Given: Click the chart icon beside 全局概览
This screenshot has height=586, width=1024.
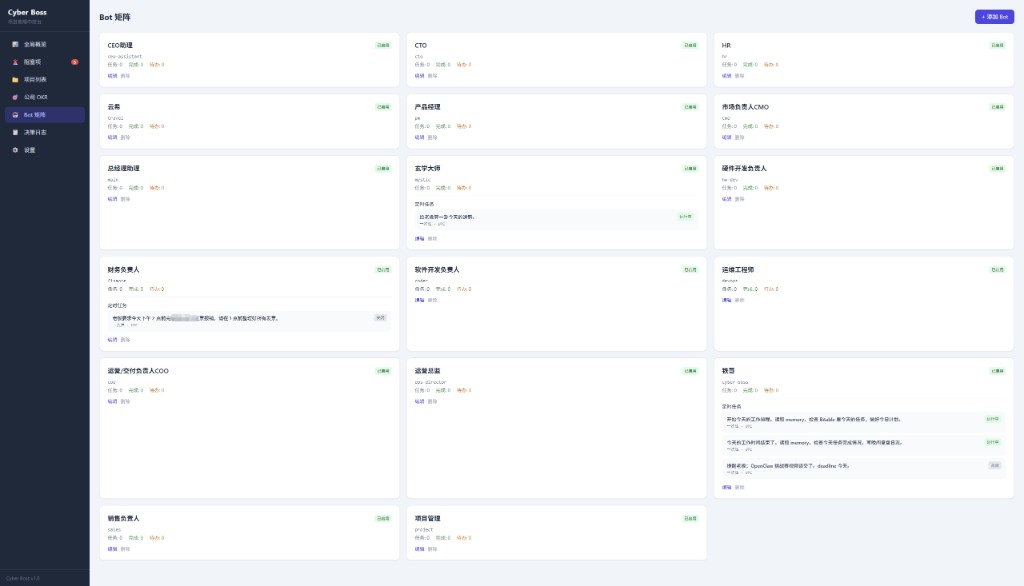Looking at the screenshot, I should (15, 44).
